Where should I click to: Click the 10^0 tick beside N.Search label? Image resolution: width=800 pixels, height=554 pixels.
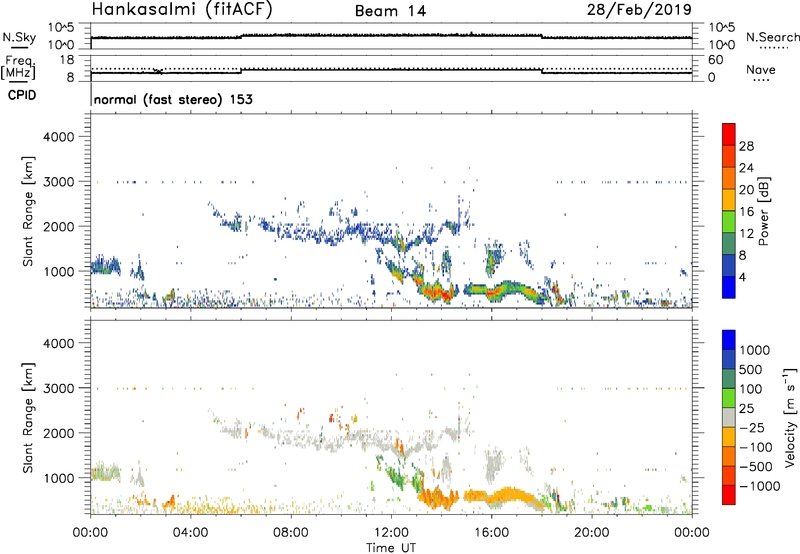(721, 45)
